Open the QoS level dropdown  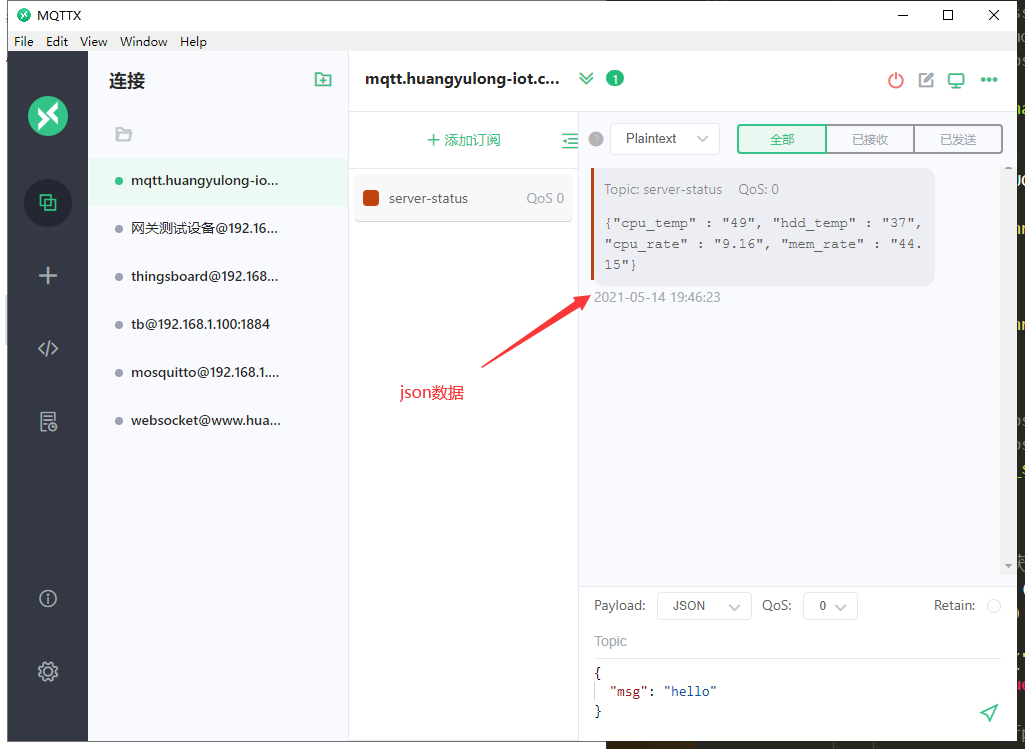(x=830, y=606)
